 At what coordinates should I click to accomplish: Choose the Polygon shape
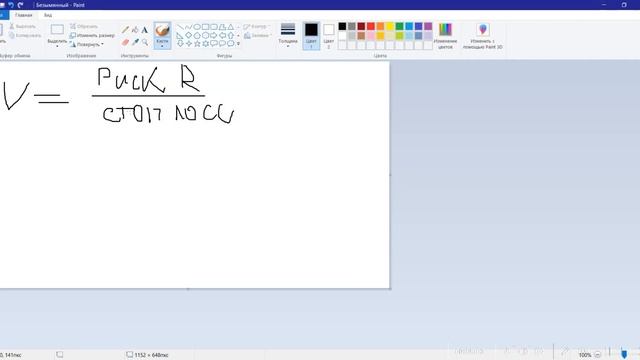pos(222,27)
